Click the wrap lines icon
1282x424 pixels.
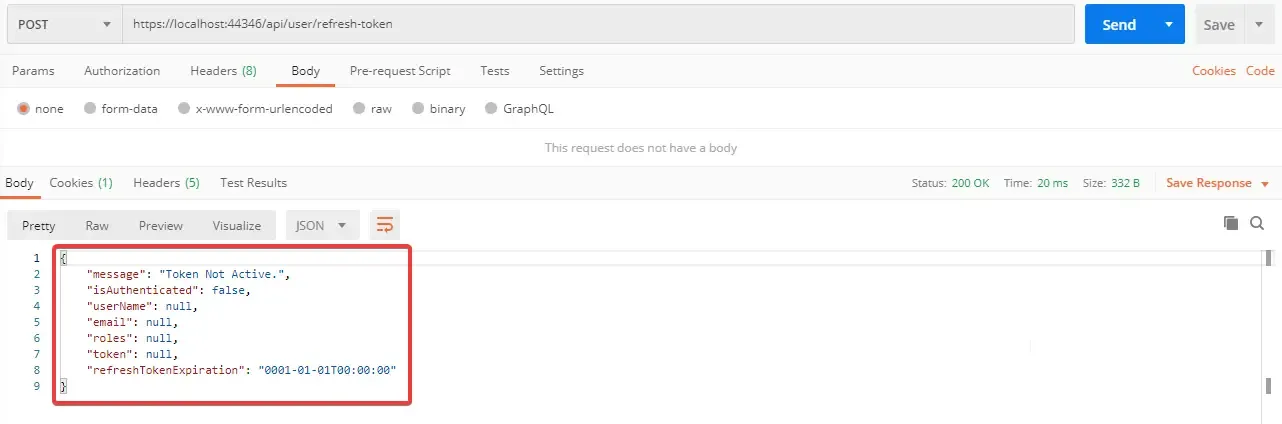(384, 225)
